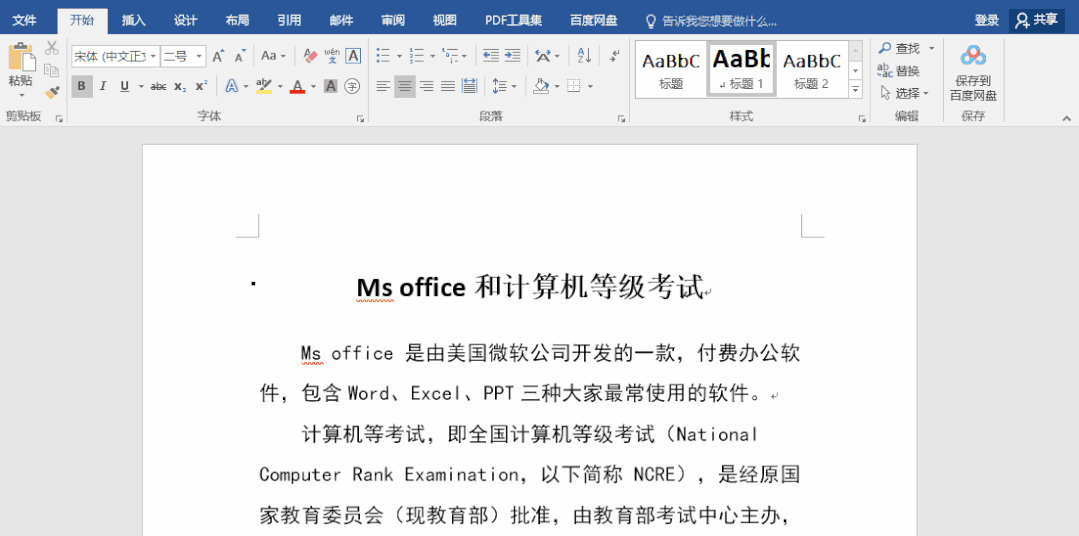
Task: Switch to the Insert (插入) tab
Action: (133, 21)
